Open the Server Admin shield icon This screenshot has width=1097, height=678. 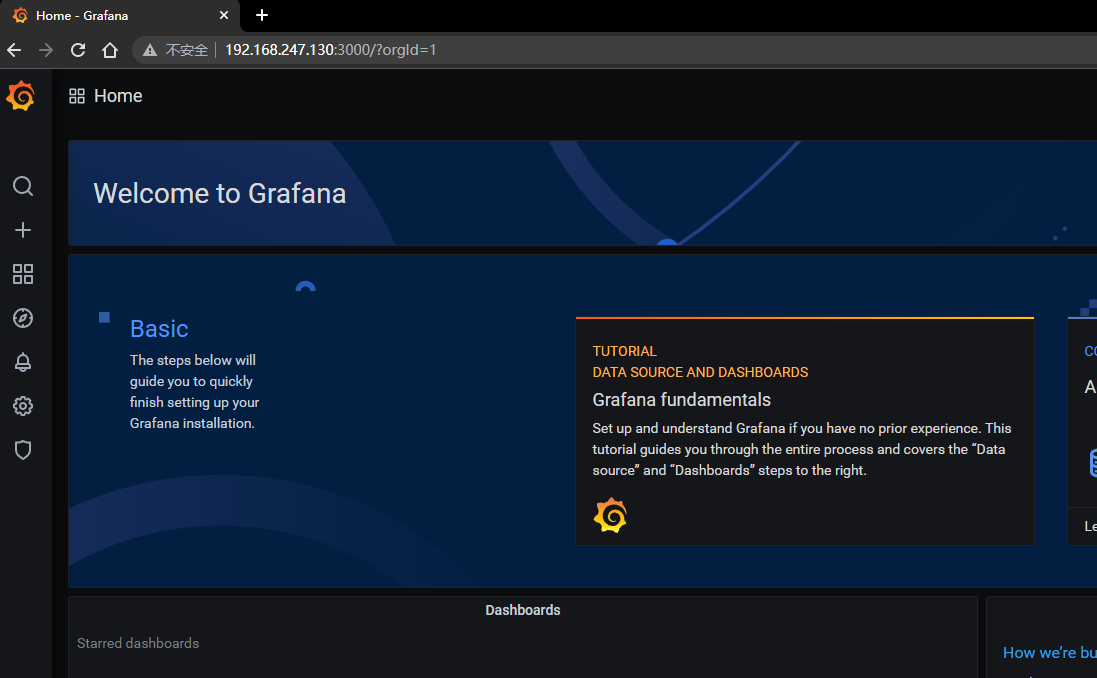[23, 450]
